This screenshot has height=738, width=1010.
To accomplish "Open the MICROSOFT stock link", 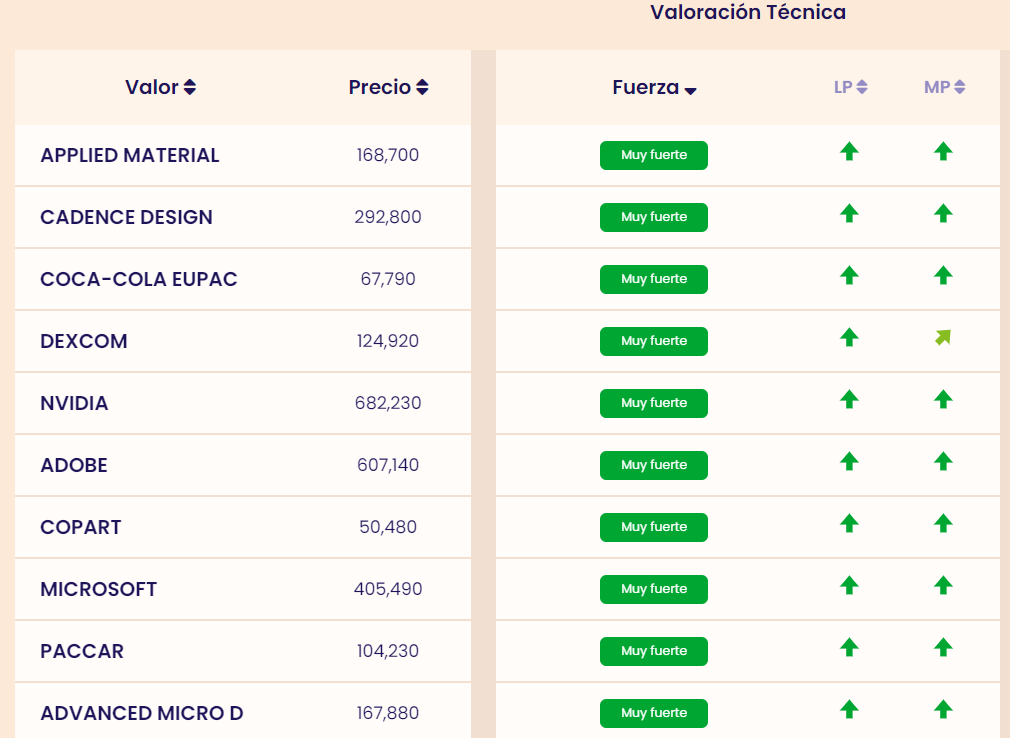I will click(98, 589).
